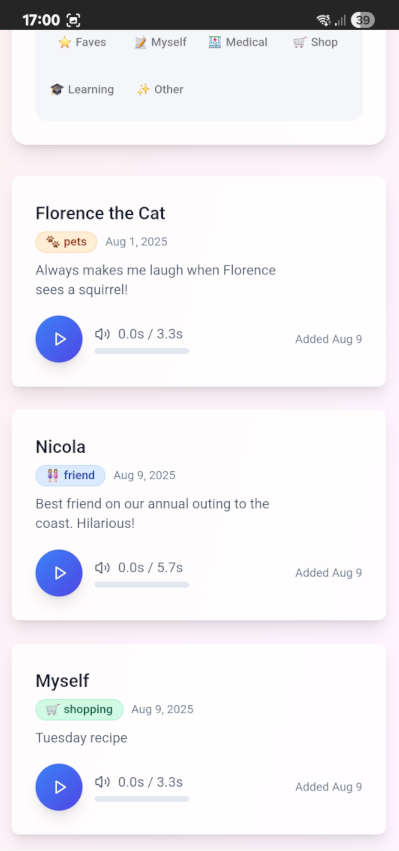Choose the Learning graduation-cap category

coord(82,90)
